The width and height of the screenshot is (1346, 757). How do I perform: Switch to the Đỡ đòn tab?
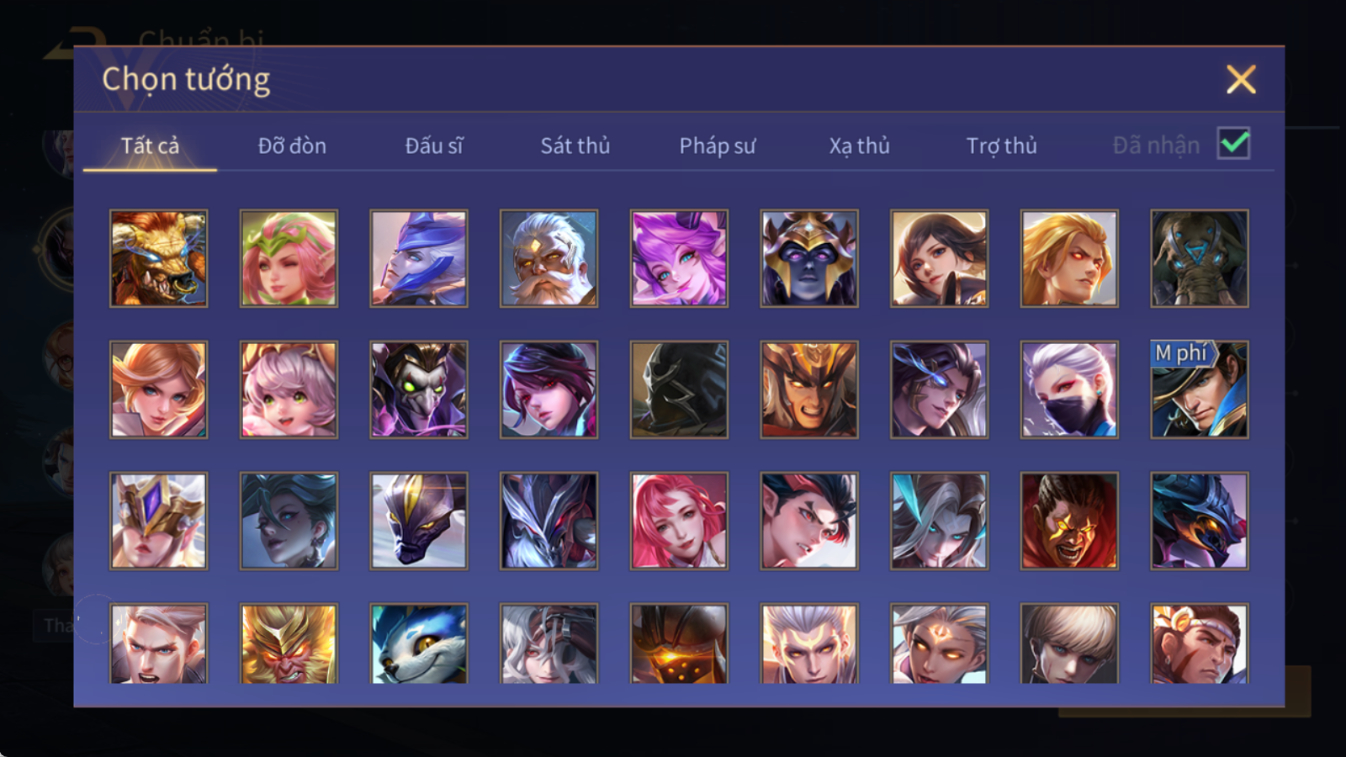(x=292, y=146)
